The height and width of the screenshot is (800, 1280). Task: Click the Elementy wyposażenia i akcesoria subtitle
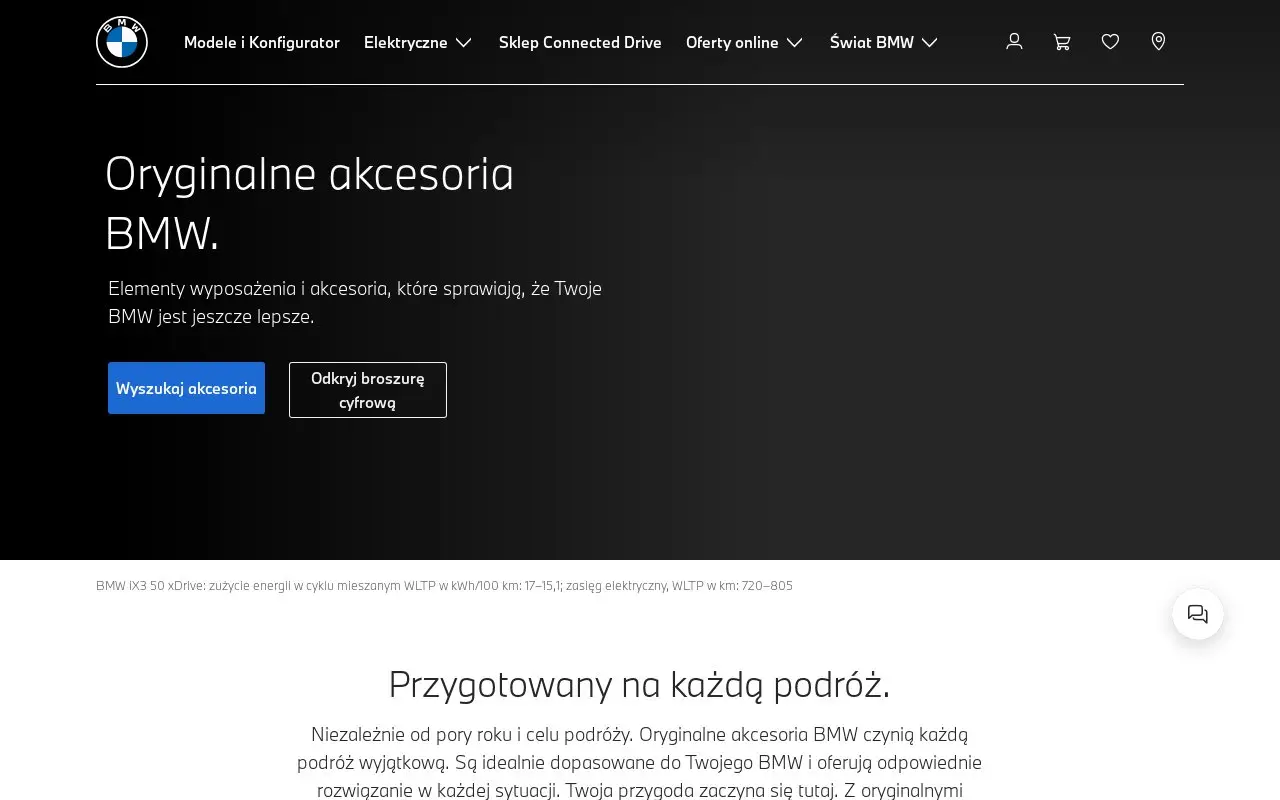355,302
